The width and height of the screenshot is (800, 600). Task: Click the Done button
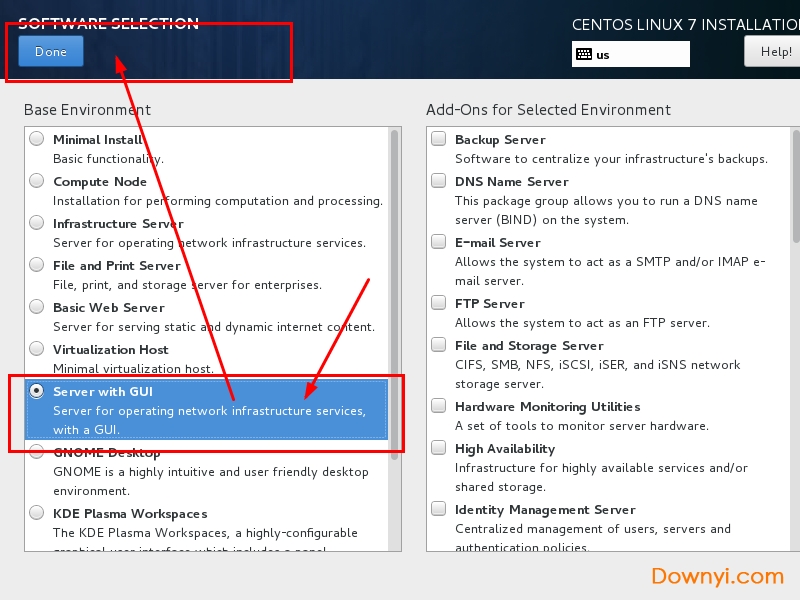(x=51, y=52)
